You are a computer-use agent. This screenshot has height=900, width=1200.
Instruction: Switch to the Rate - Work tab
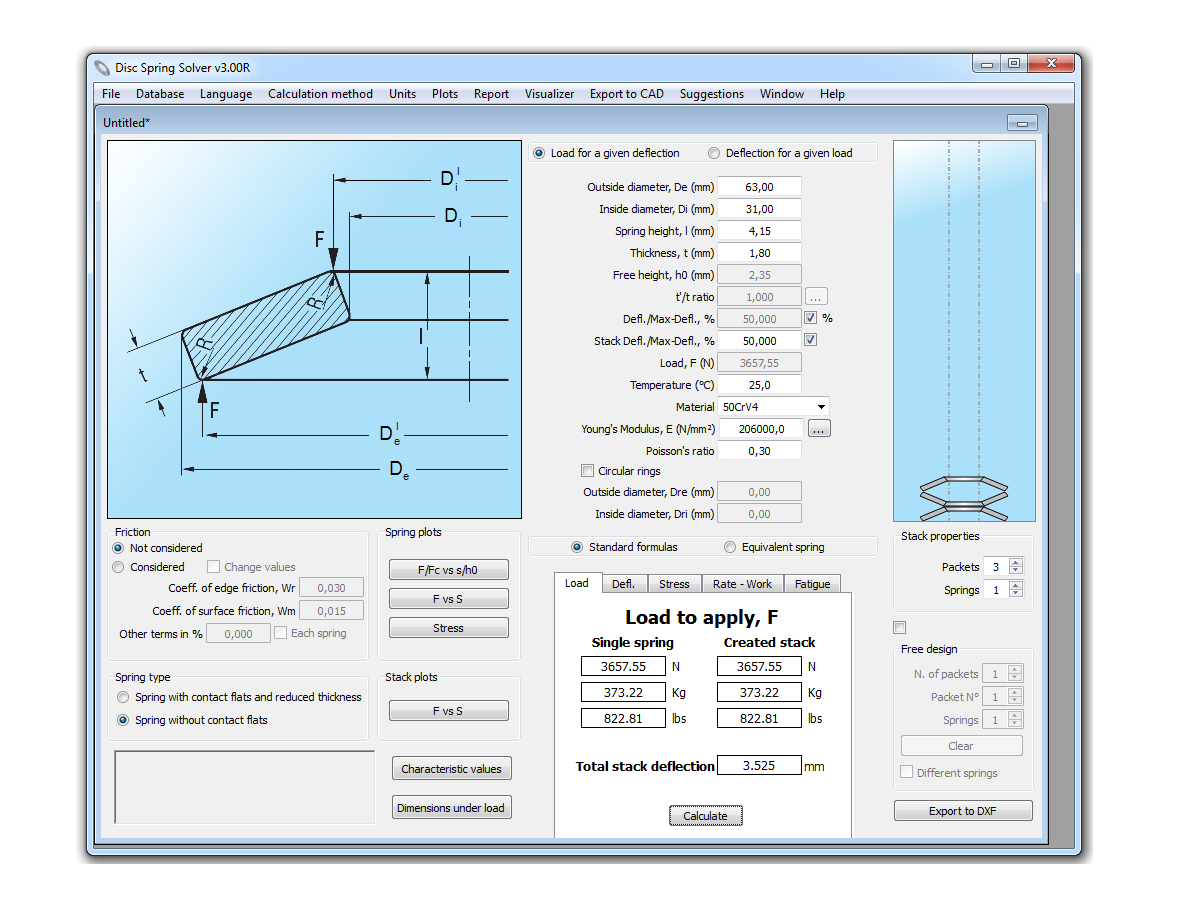(x=742, y=584)
